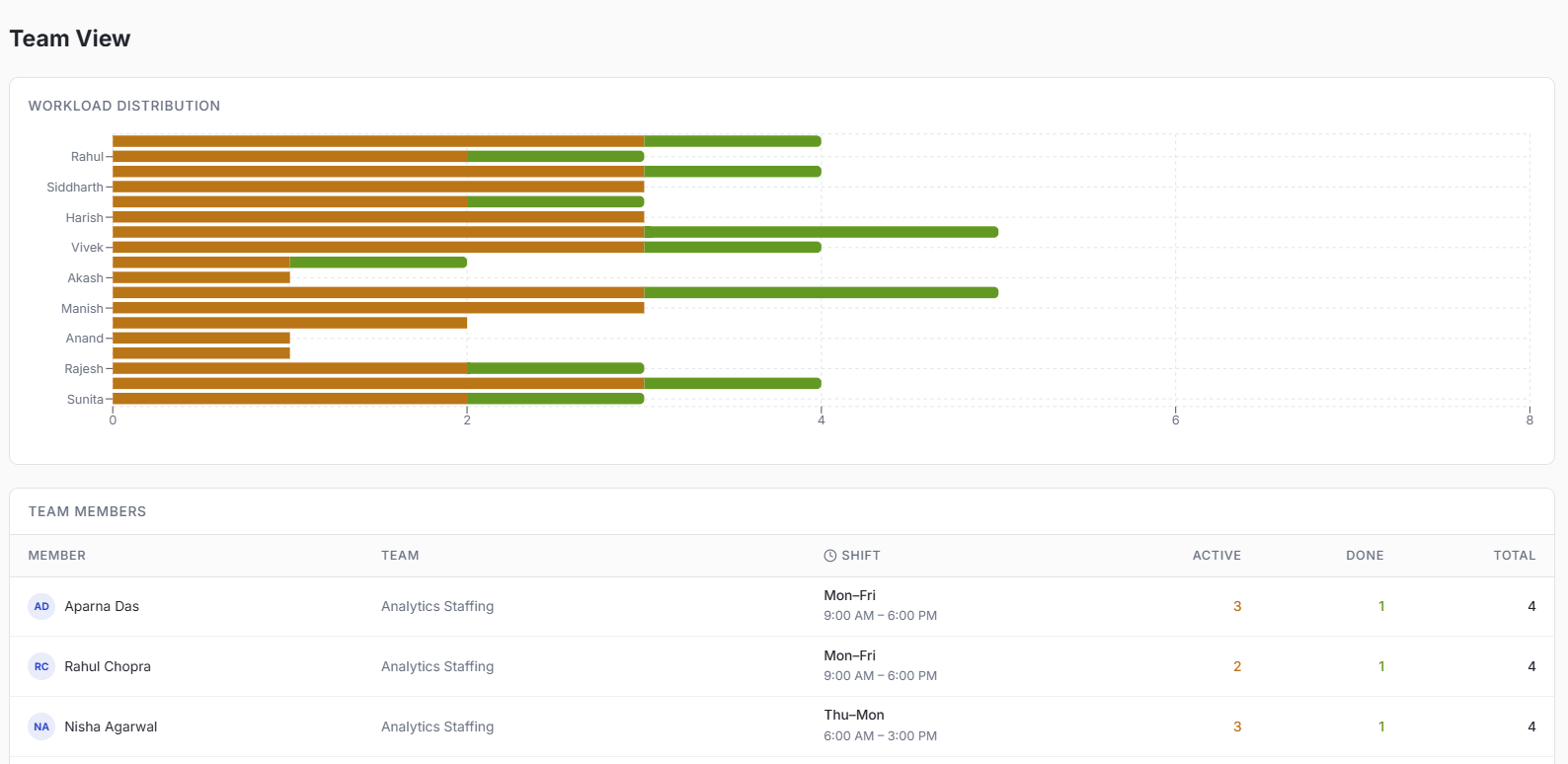Click the Harish label on the chart axis
This screenshot has height=764, width=1568.
pyautogui.click(x=85, y=218)
